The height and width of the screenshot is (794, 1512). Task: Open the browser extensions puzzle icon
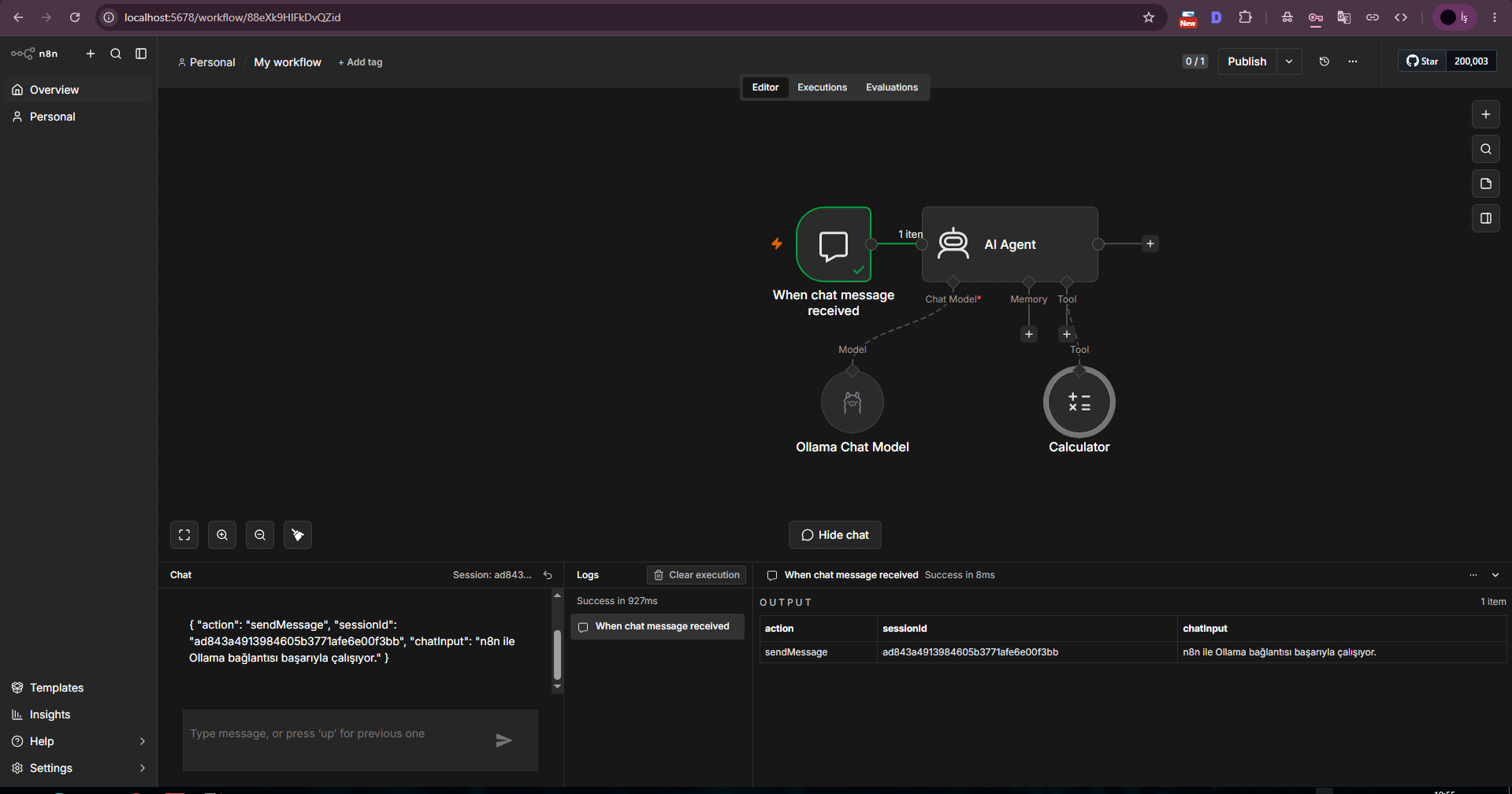[x=1245, y=17]
